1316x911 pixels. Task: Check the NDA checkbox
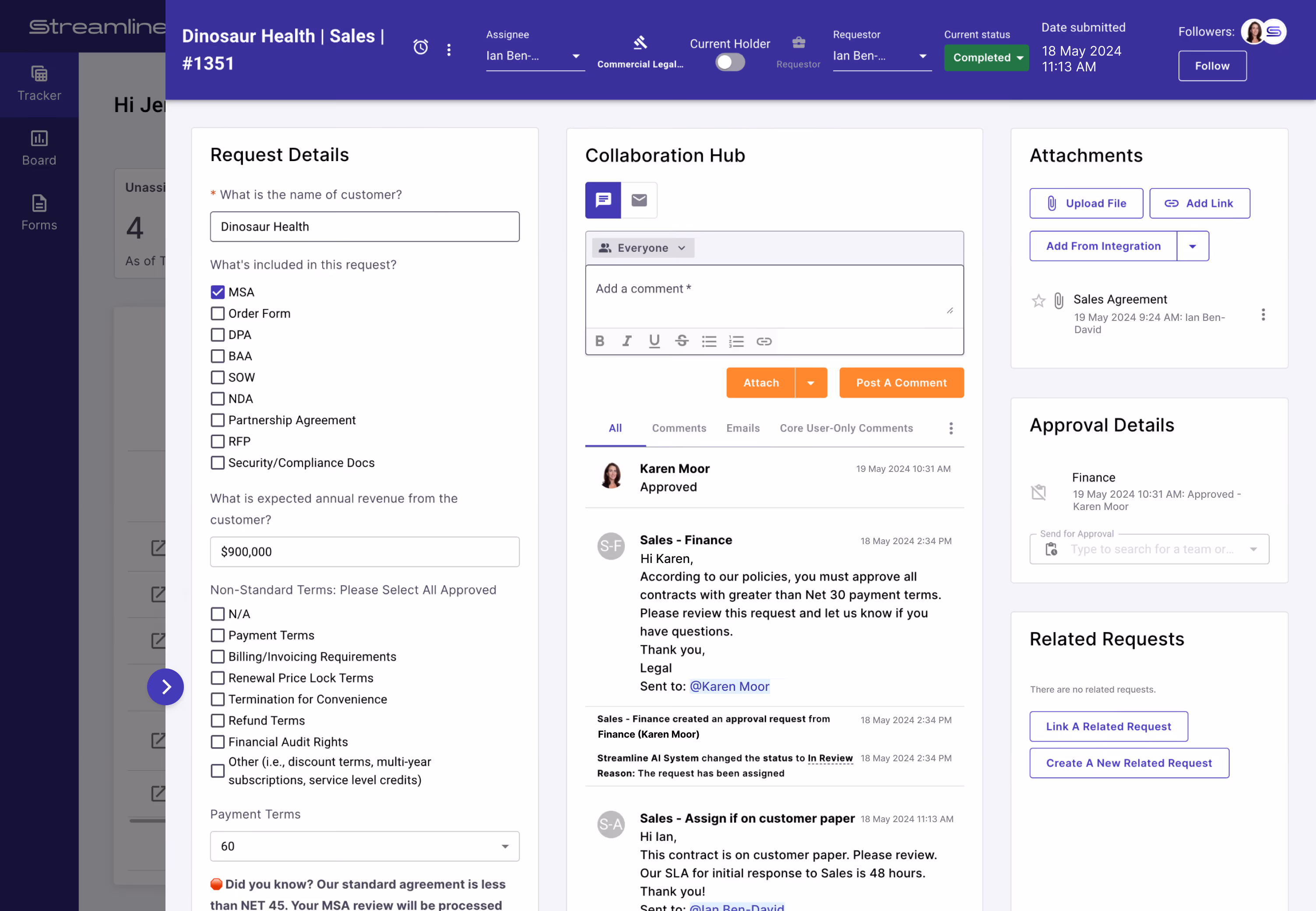point(218,398)
